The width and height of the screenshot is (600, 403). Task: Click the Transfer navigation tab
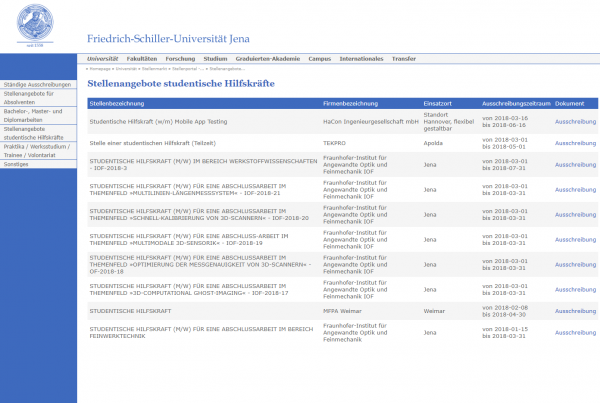click(404, 59)
